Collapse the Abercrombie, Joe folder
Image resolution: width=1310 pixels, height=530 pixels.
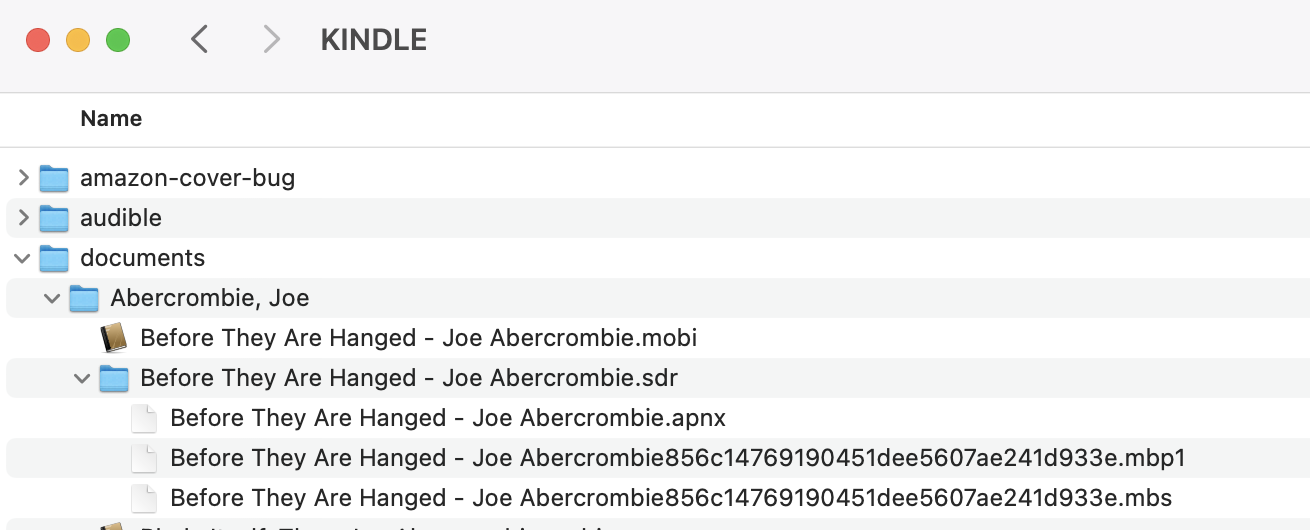53,298
